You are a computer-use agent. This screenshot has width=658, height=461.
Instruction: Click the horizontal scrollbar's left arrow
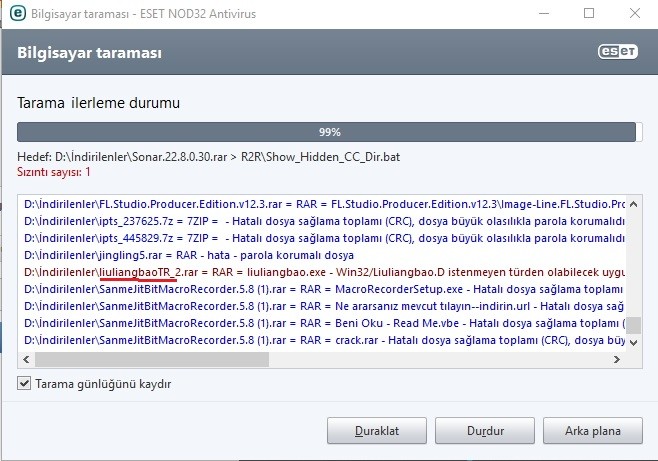point(26,359)
